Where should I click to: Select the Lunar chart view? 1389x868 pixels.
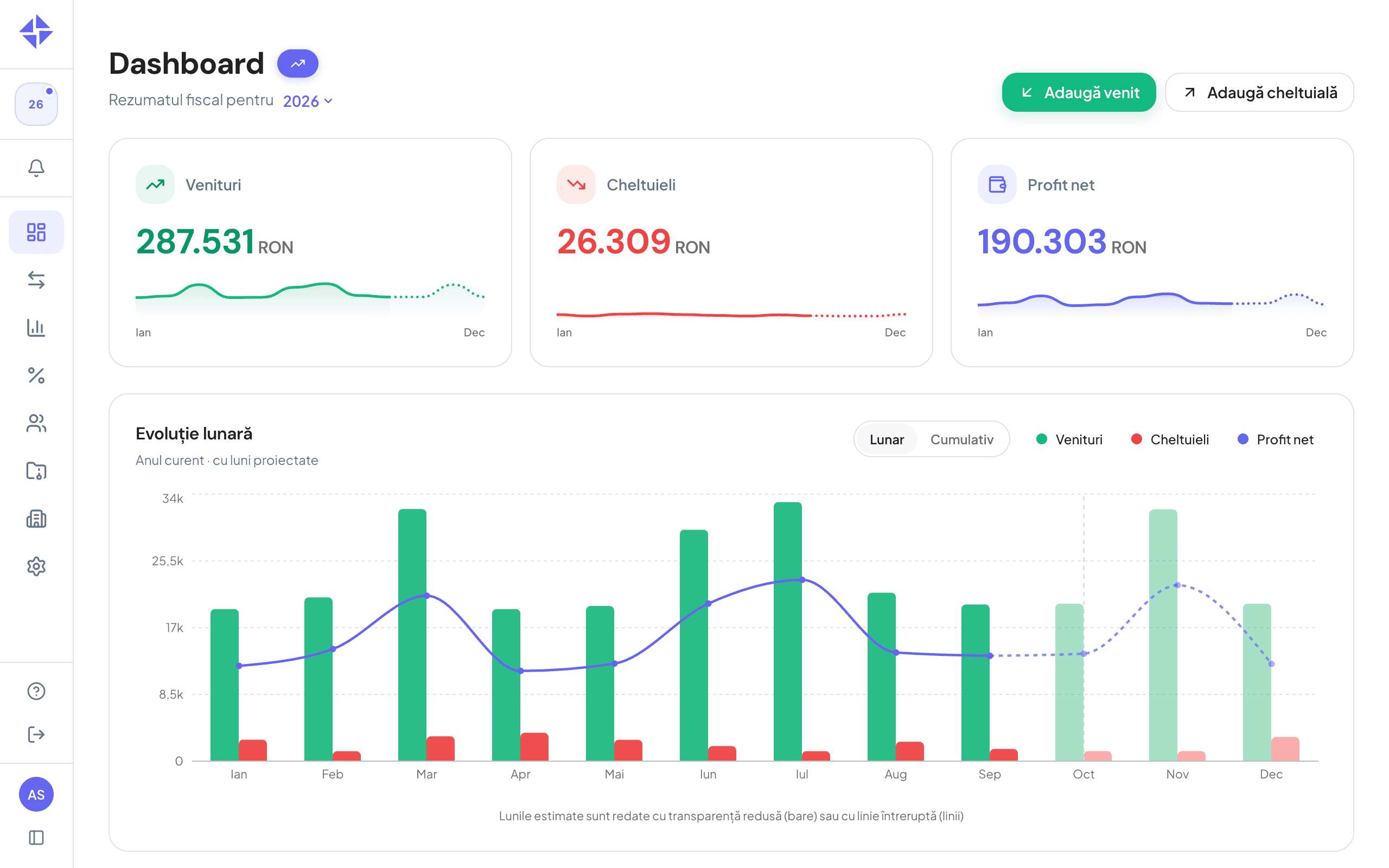click(886, 439)
